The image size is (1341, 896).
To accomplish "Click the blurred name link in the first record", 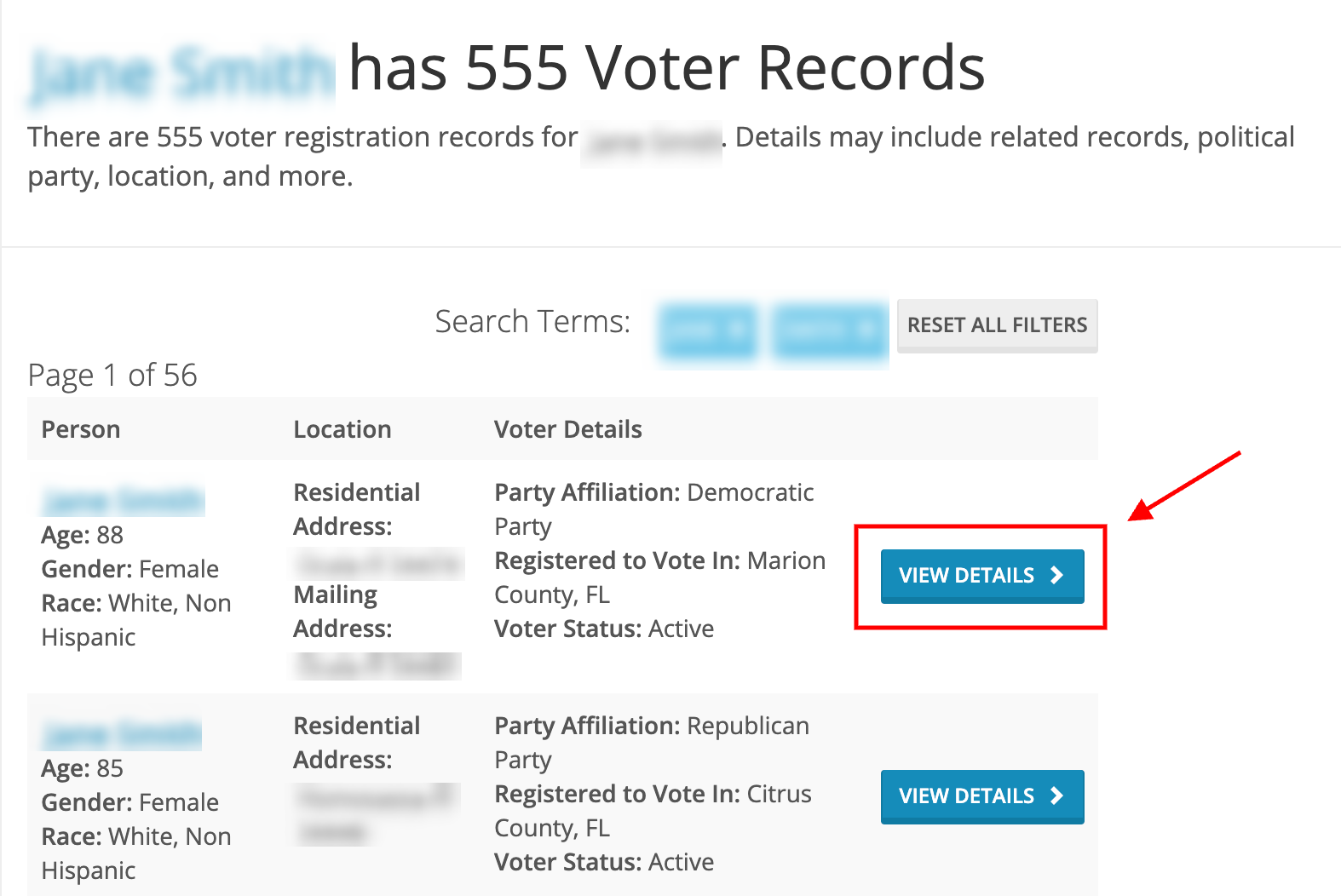I will 122,498.
